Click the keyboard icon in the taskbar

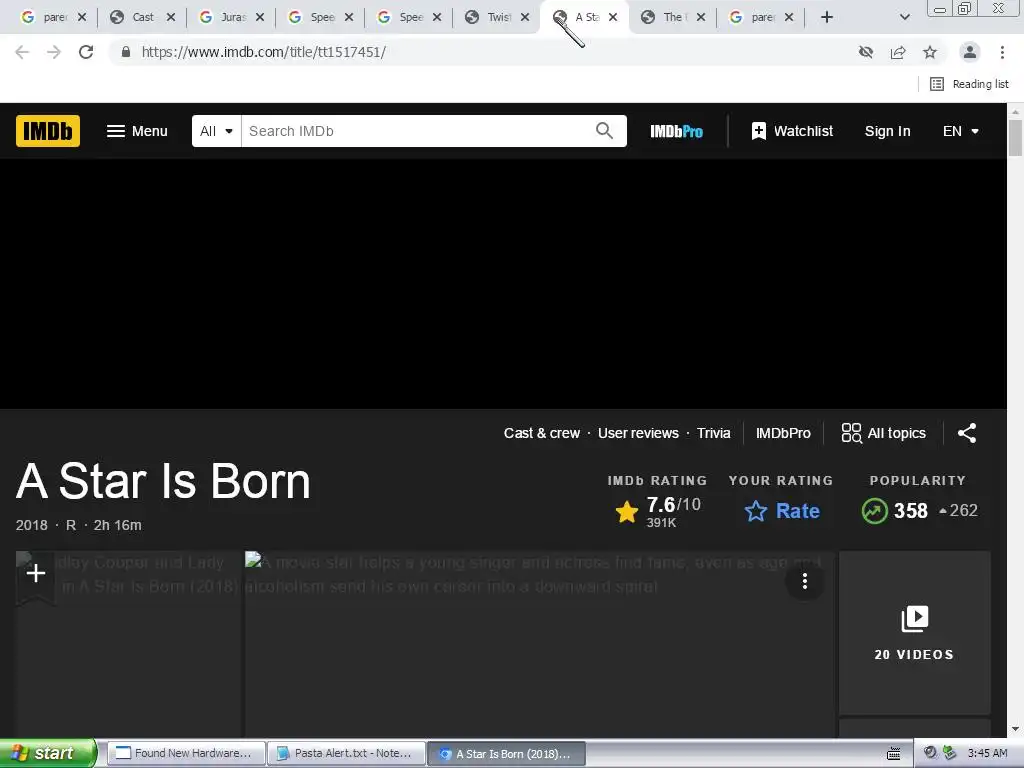pos(894,754)
